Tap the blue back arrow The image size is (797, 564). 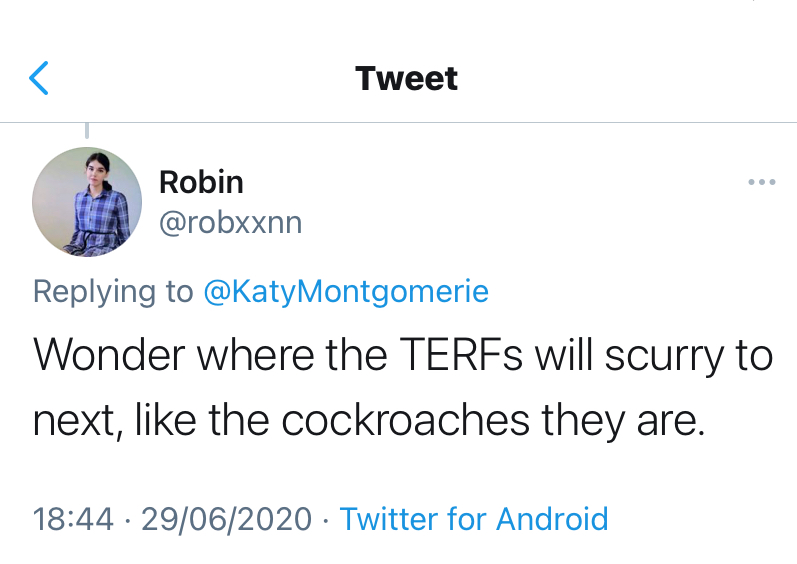(x=39, y=78)
